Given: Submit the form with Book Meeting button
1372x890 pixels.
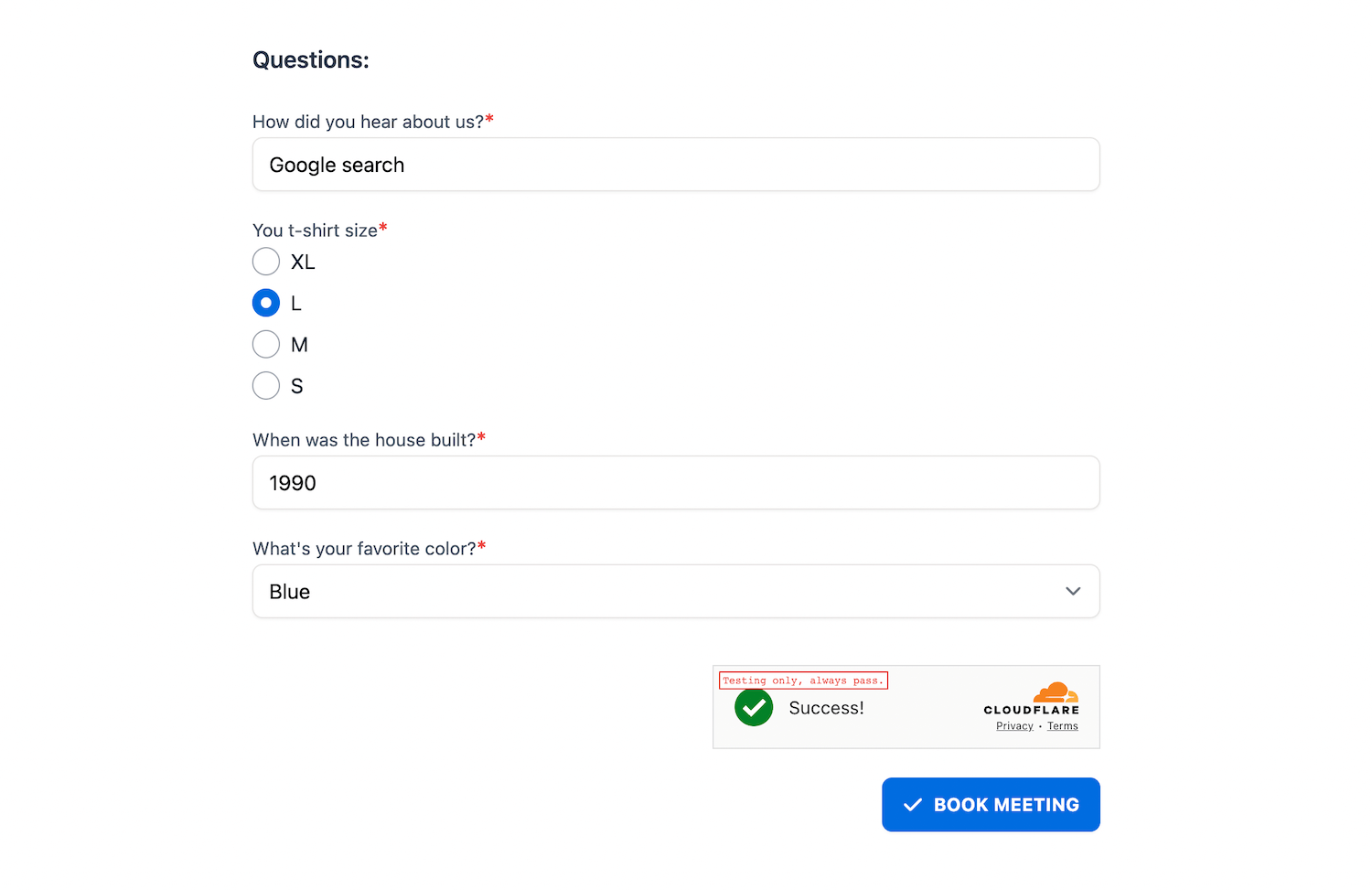Looking at the screenshot, I should (991, 805).
